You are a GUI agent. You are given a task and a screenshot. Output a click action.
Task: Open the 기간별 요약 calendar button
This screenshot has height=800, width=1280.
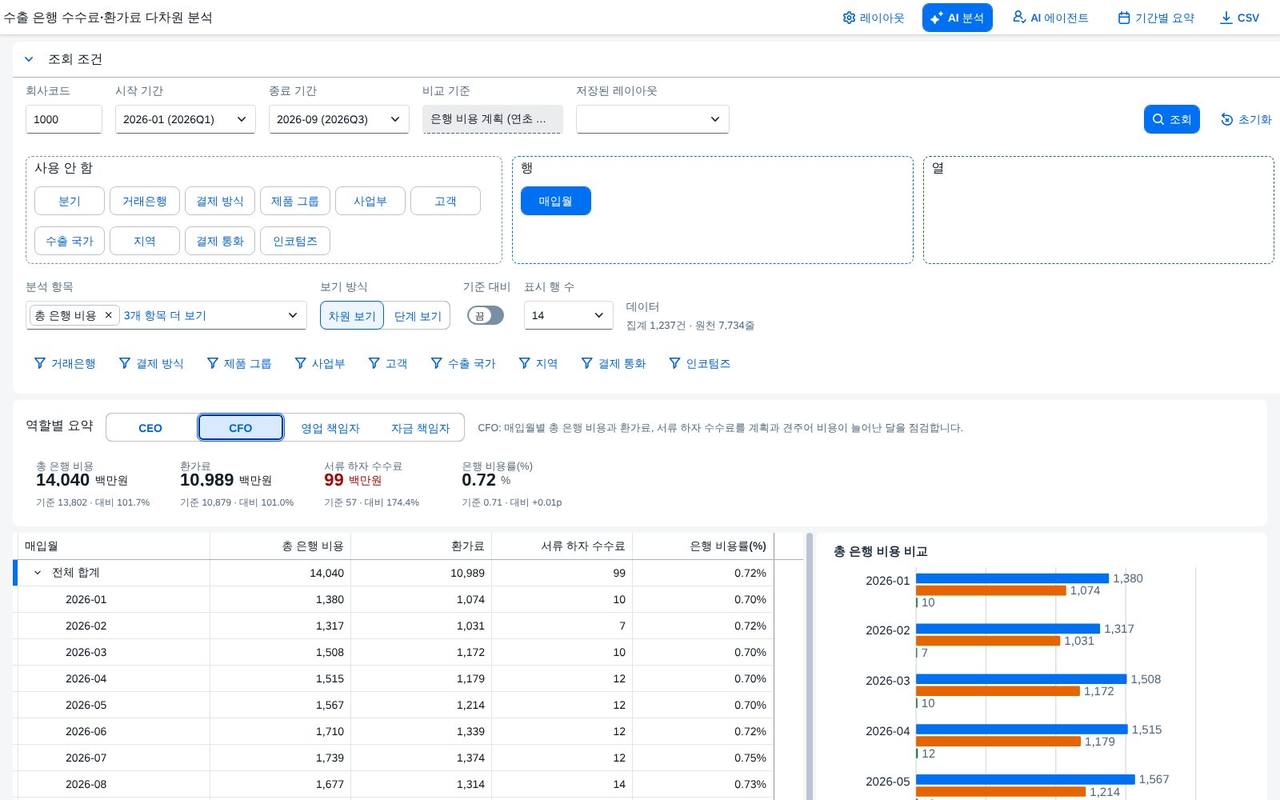tap(1156, 18)
